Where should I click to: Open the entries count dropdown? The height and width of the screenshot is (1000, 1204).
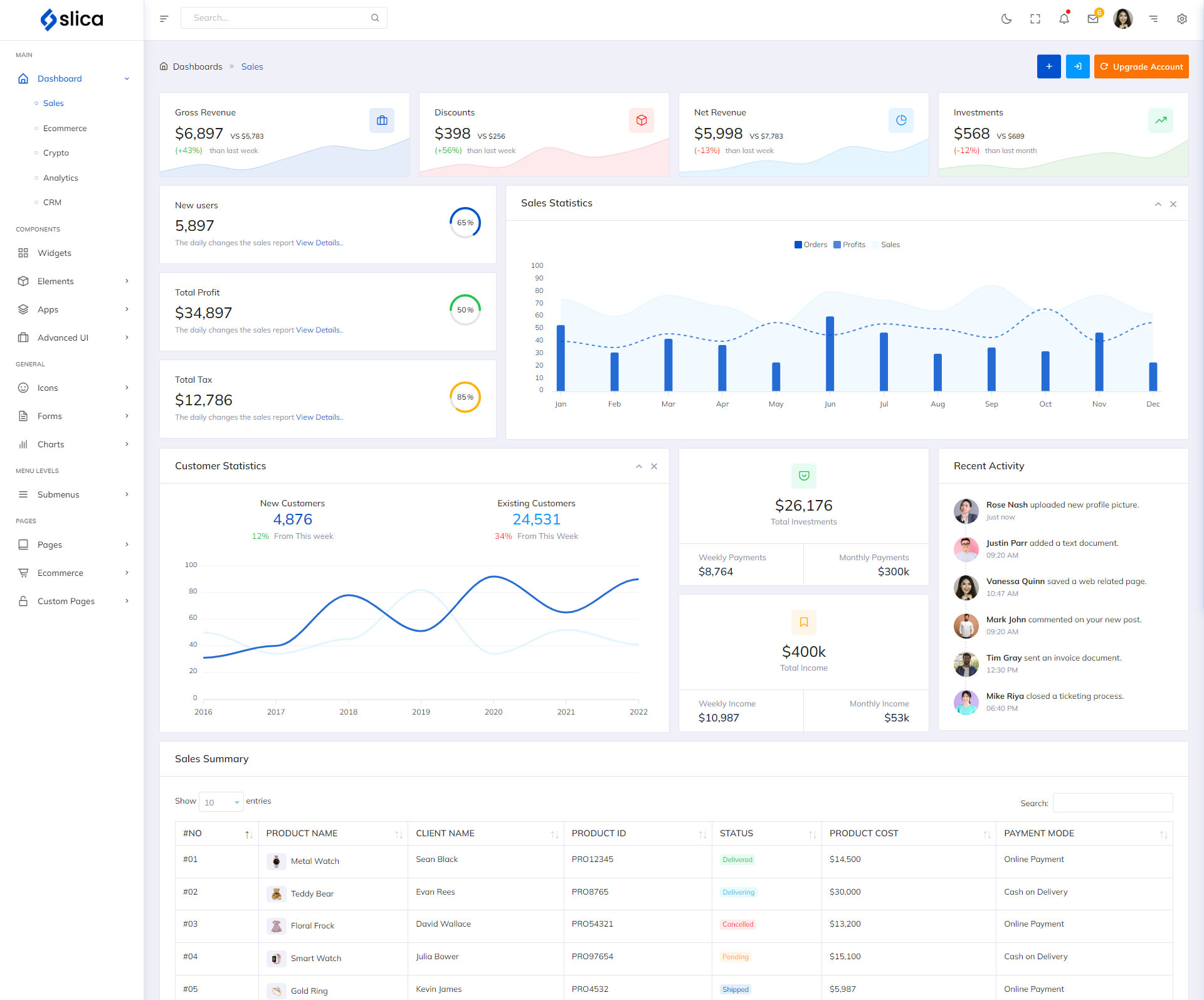tap(221, 802)
